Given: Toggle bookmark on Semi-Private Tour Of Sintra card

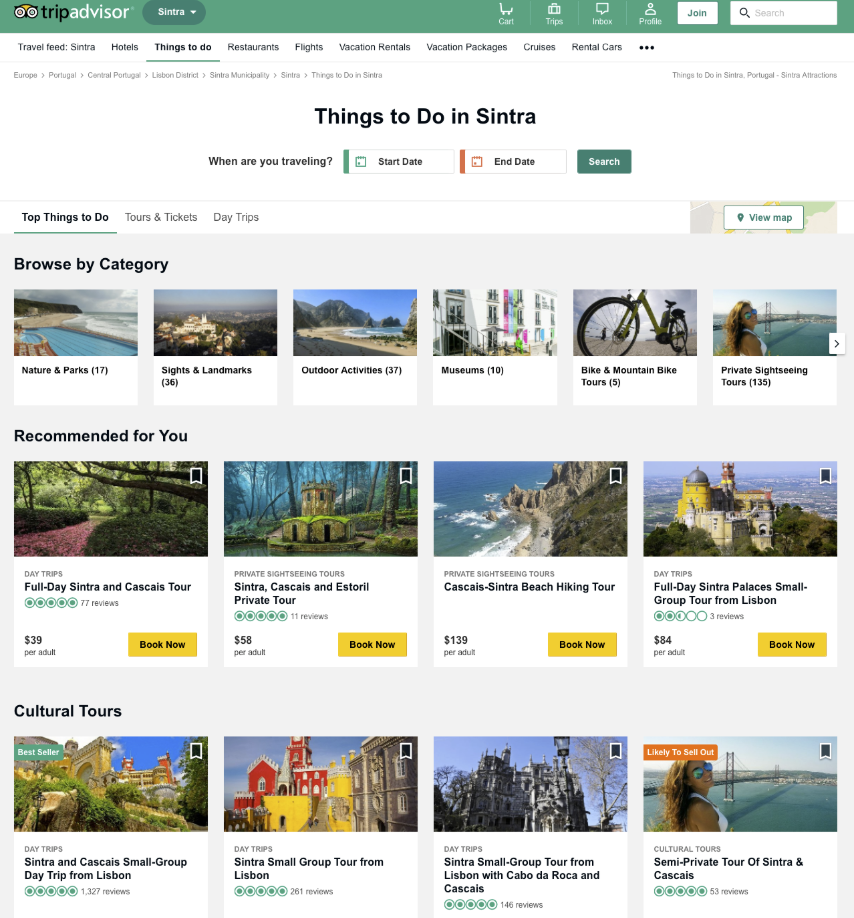Looking at the screenshot, I should [825, 751].
